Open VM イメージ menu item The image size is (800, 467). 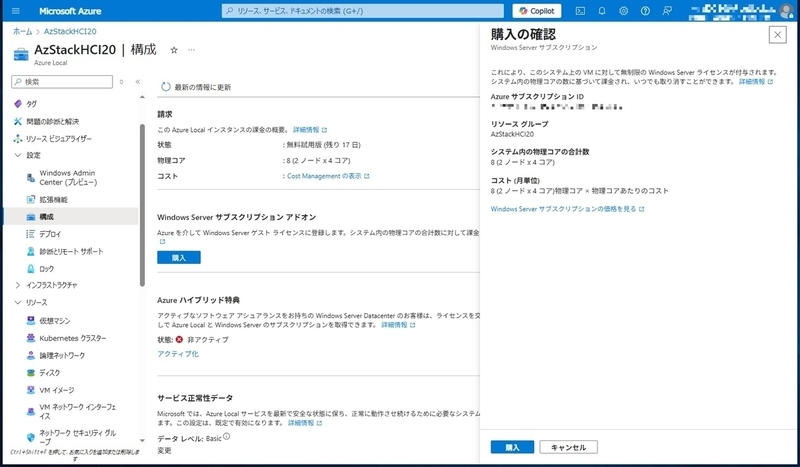tap(57, 390)
